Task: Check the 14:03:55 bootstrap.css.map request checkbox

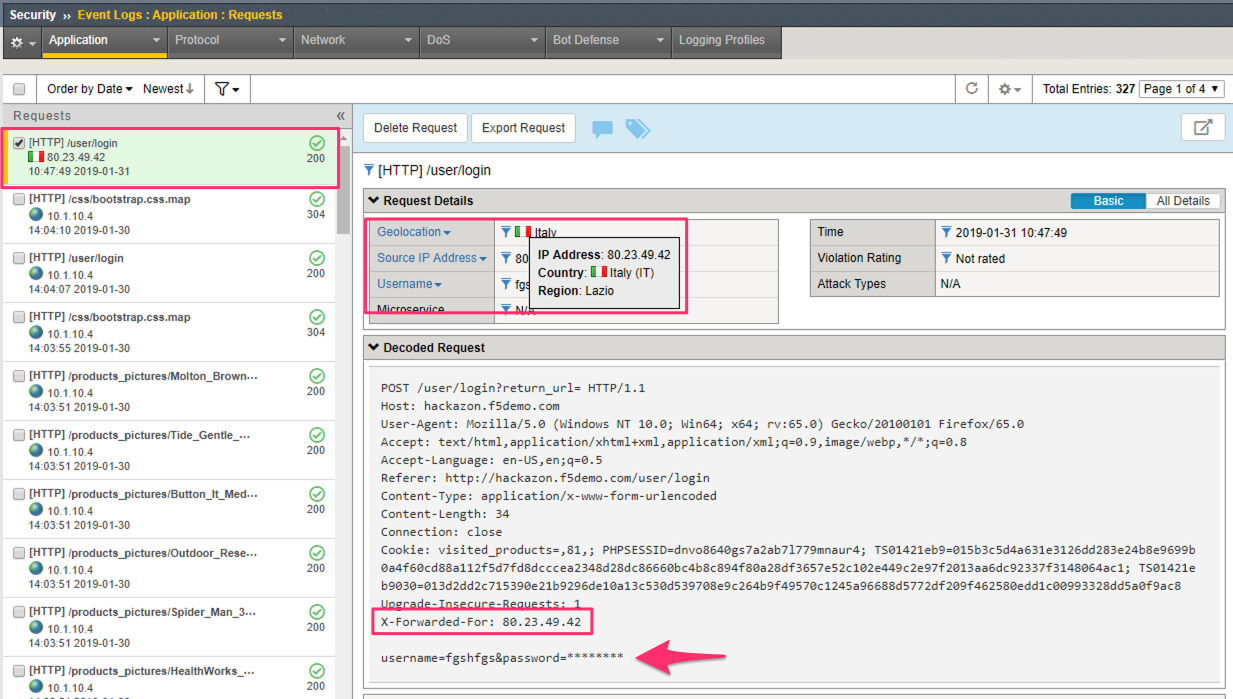Action: 19,317
